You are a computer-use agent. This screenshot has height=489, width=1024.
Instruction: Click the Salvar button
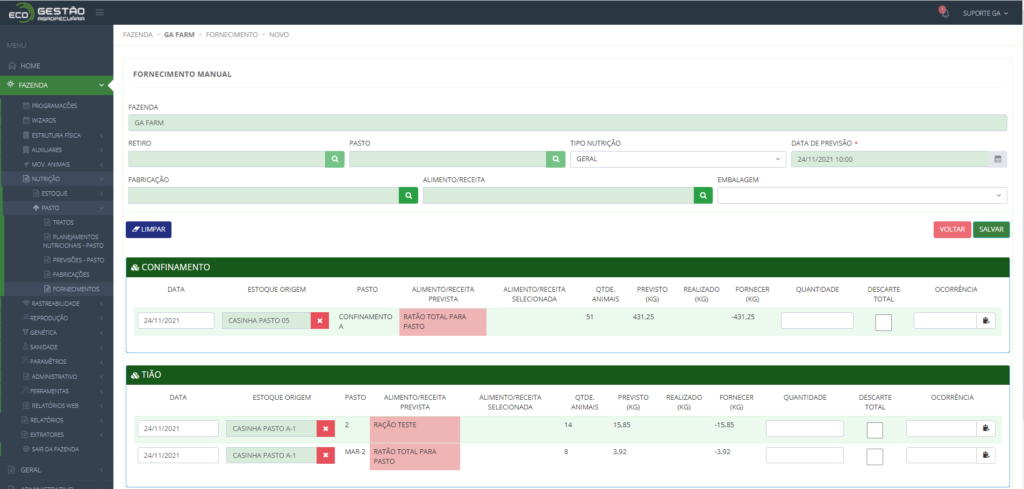tap(991, 230)
